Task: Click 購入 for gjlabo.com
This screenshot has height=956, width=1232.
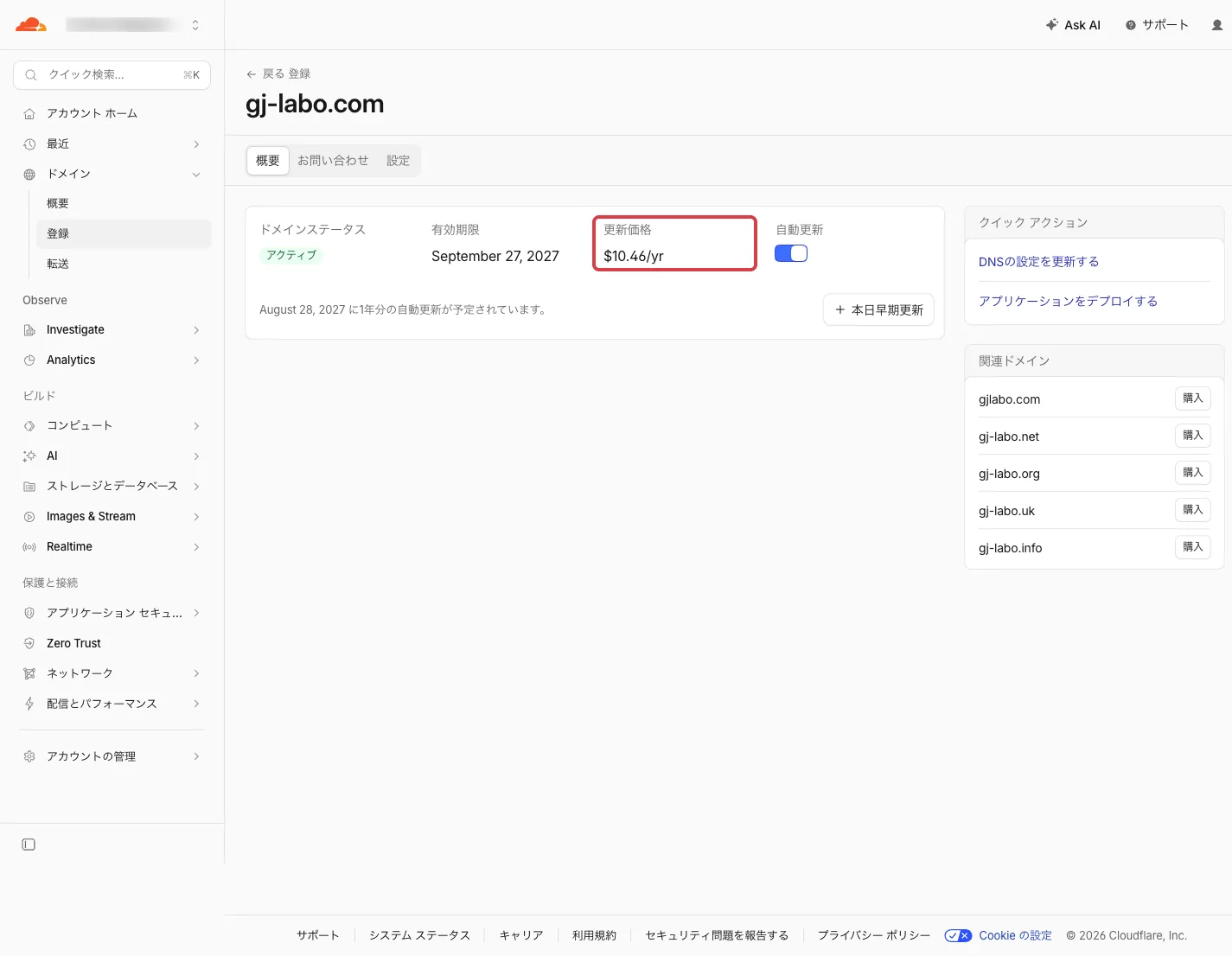Action: (x=1193, y=398)
